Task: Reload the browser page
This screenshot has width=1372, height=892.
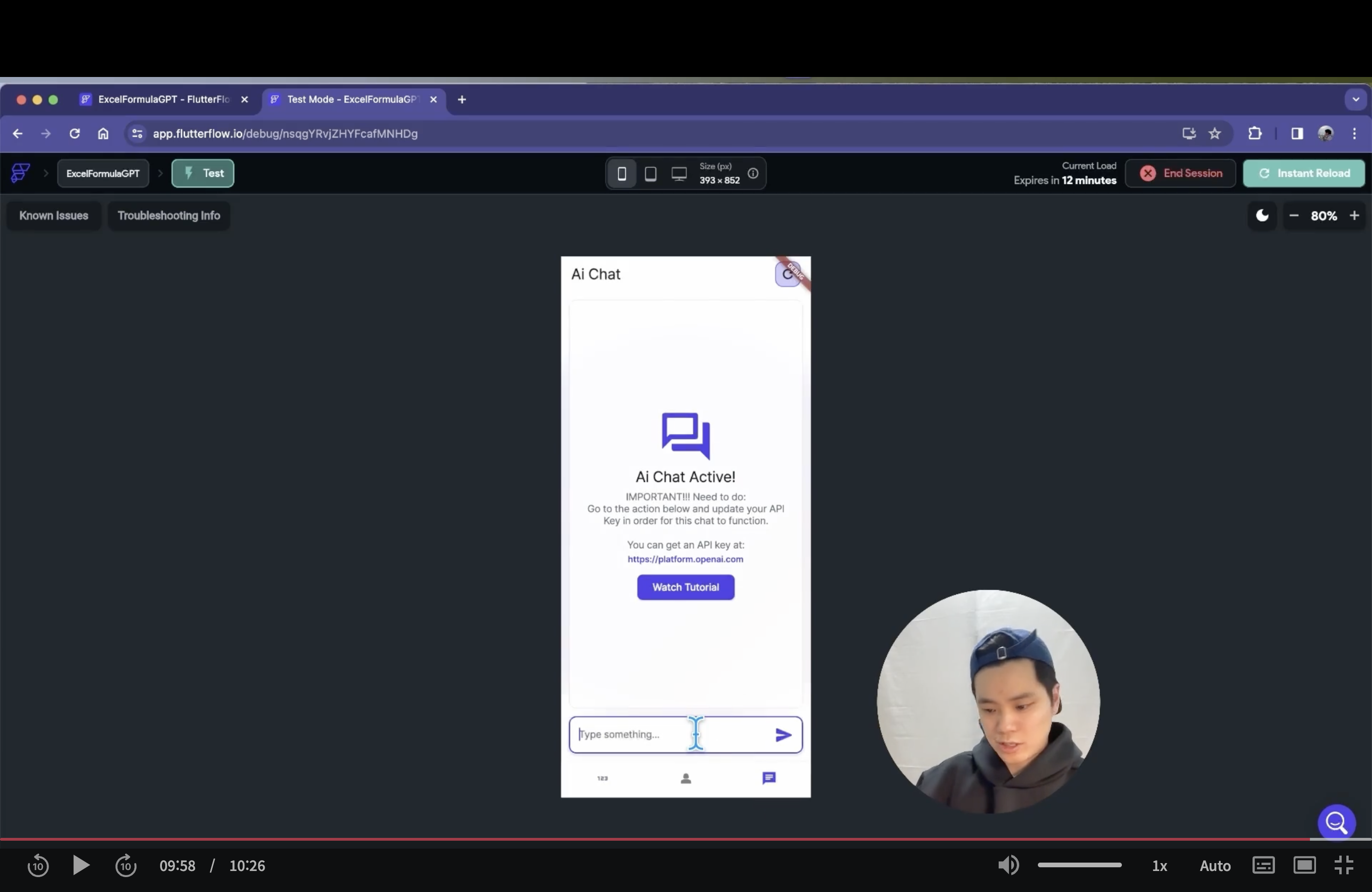Action: (74, 134)
